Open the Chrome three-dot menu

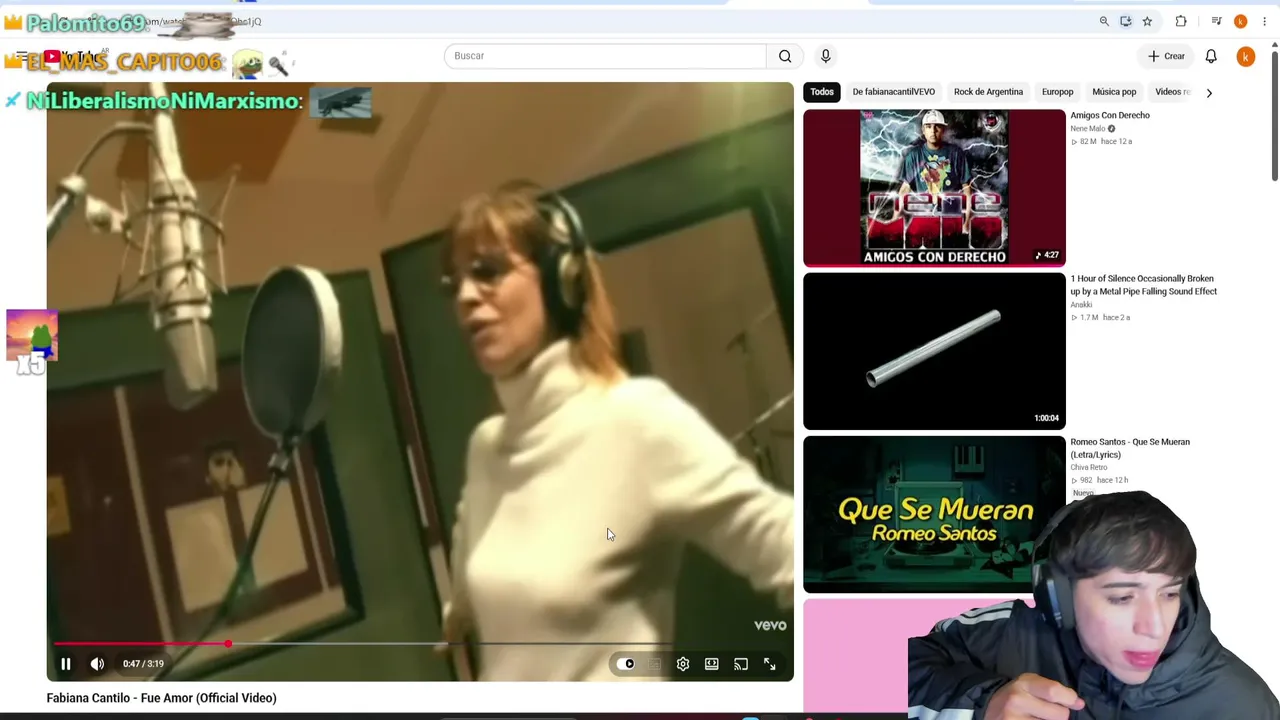click(x=1264, y=21)
